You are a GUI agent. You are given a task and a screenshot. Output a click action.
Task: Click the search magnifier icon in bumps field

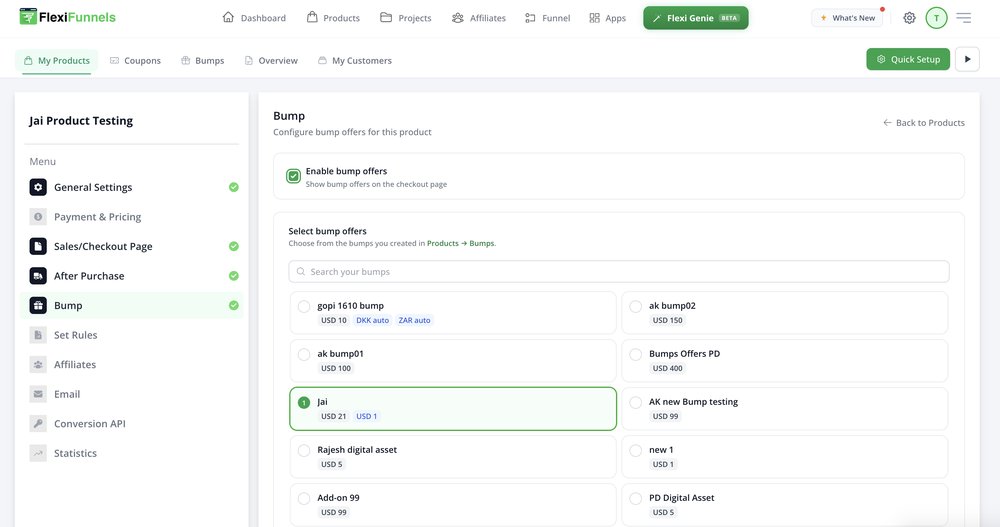(301, 272)
